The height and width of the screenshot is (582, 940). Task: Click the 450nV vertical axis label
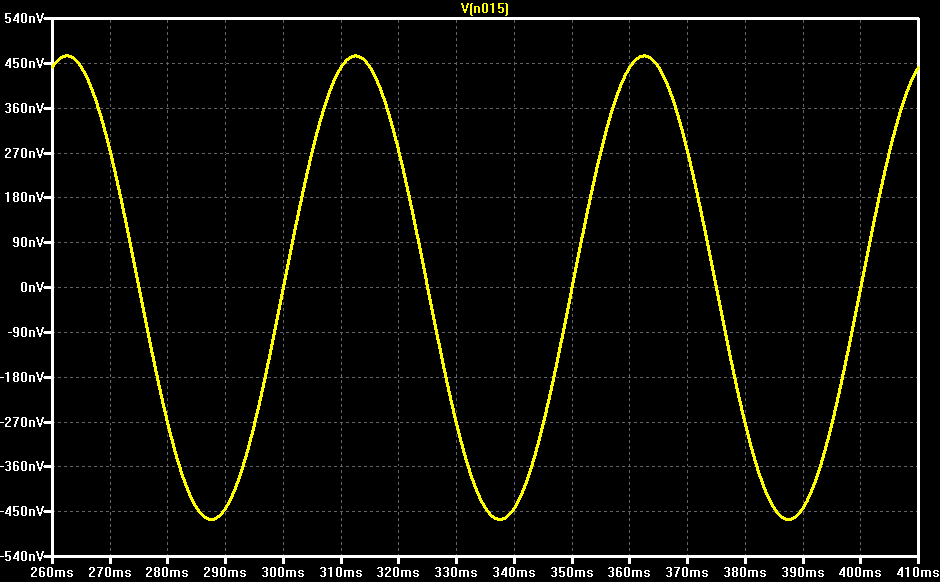(x=24, y=64)
